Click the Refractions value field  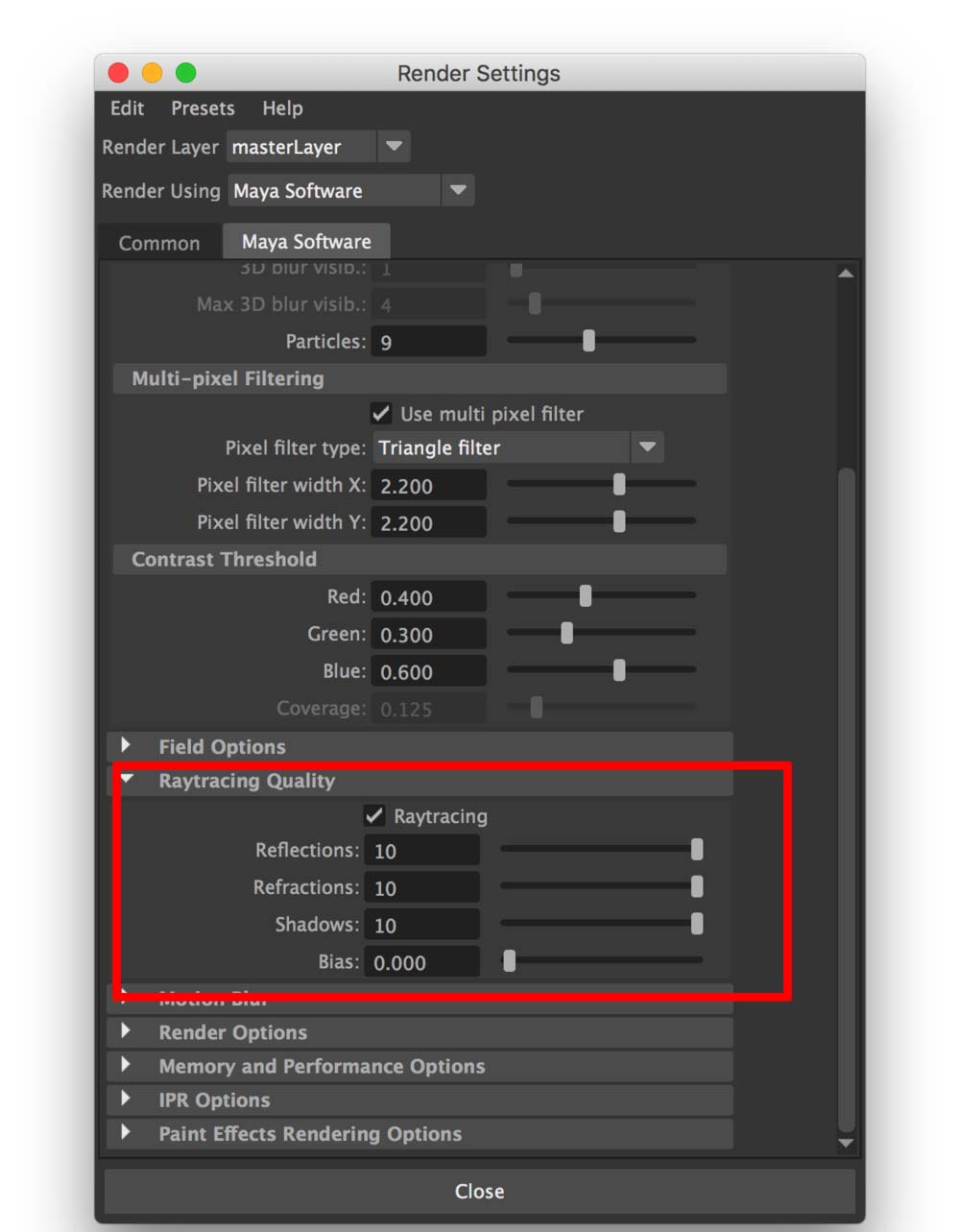[421, 887]
